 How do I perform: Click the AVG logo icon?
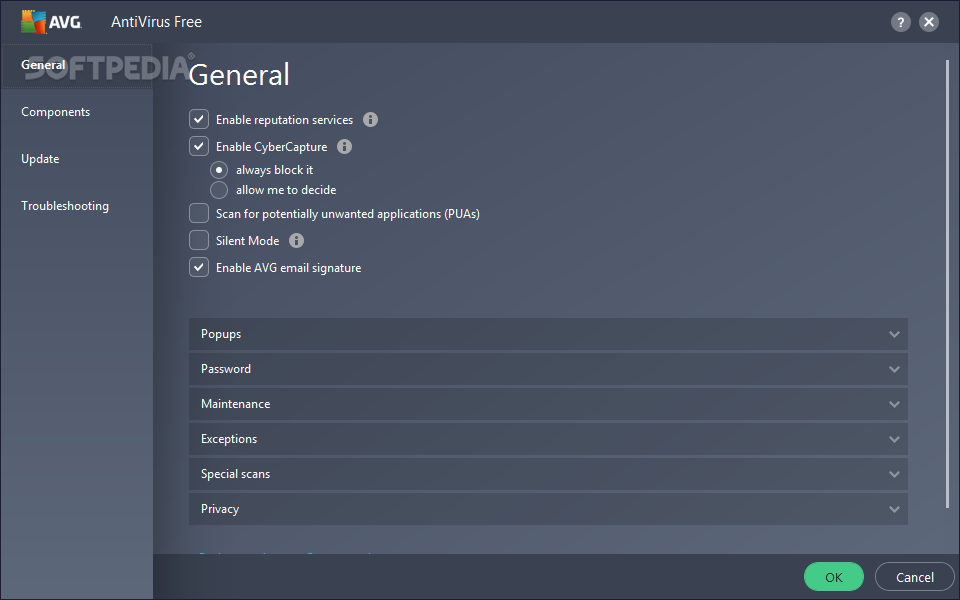point(51,21)
